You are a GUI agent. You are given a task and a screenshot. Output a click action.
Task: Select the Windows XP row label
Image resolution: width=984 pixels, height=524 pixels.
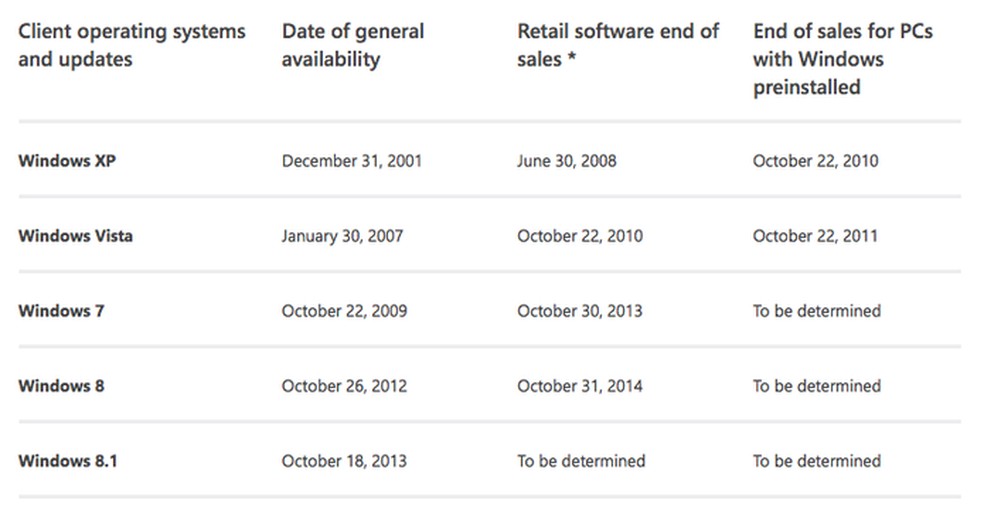coord(67,160)
